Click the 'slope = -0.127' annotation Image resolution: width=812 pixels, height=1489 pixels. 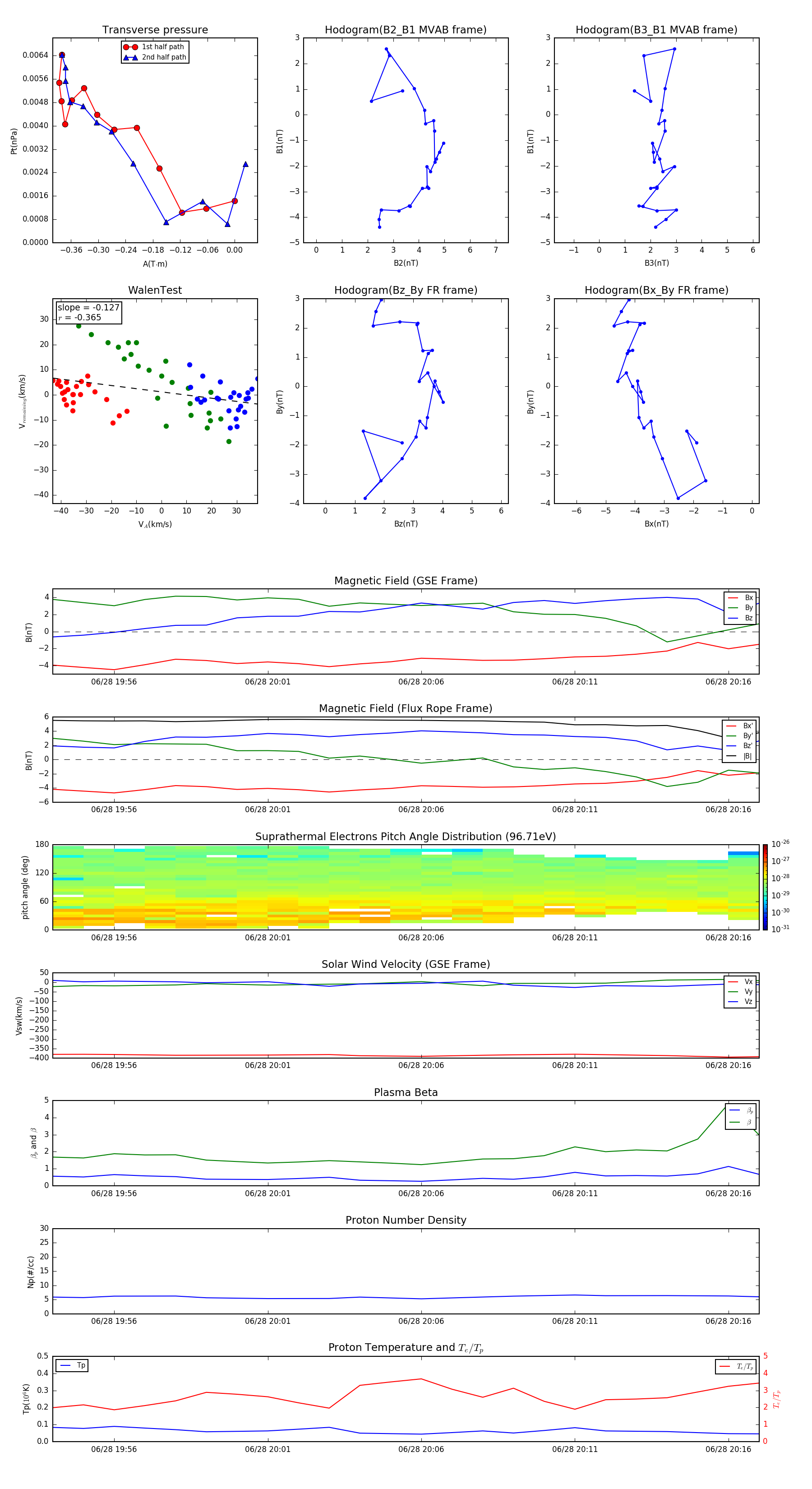[x=88, y=308]
